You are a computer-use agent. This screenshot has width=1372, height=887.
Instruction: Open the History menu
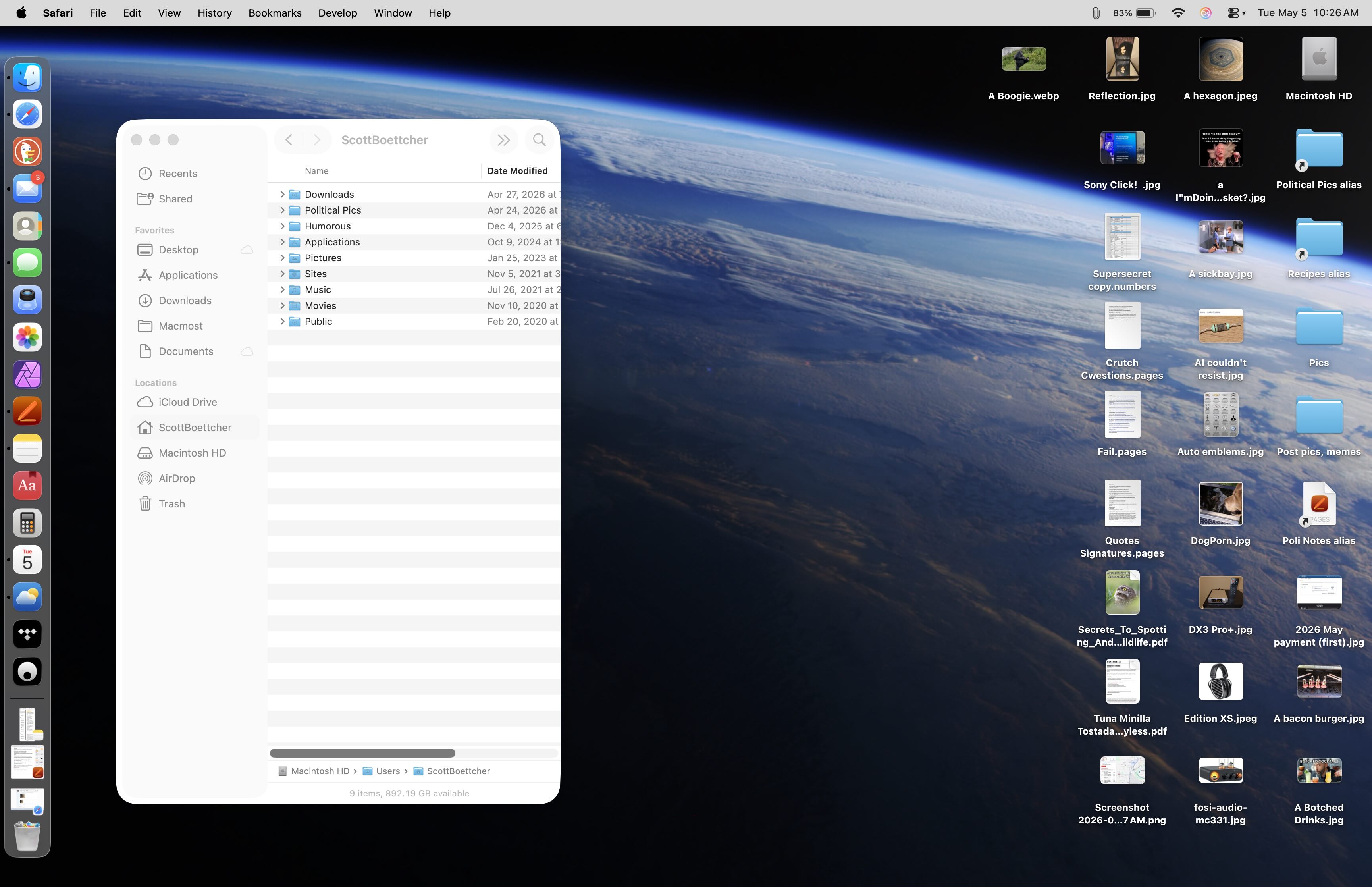click(214, 13)
